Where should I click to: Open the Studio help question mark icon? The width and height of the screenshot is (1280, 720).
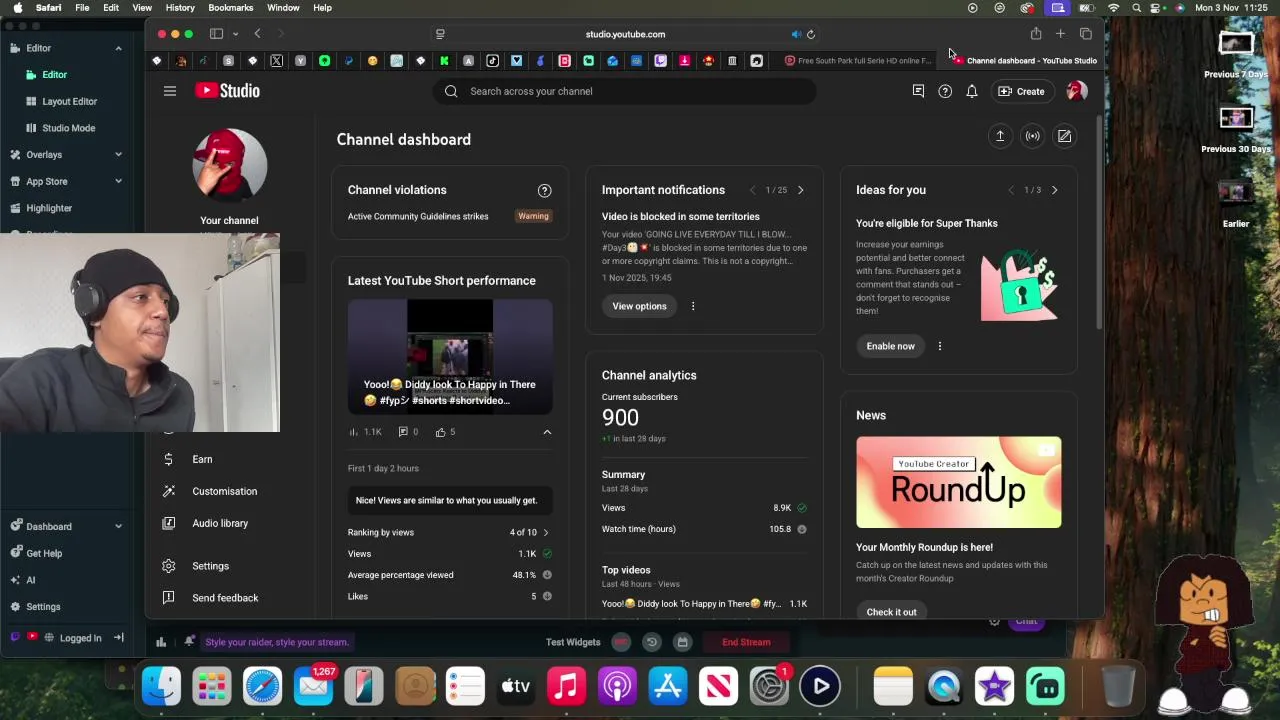tap(945, 91)
